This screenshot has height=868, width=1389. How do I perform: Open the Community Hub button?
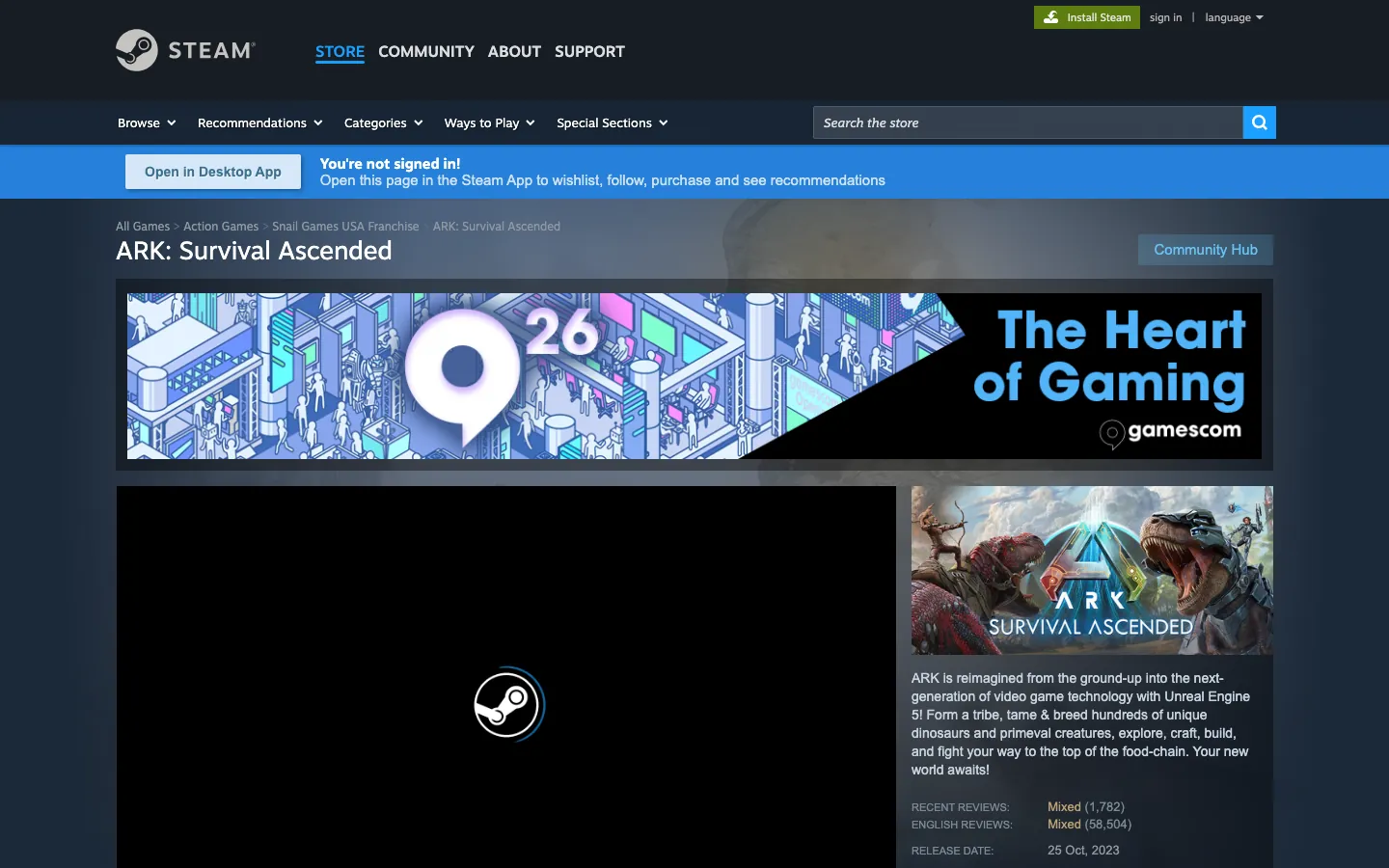pos(1206,250)
